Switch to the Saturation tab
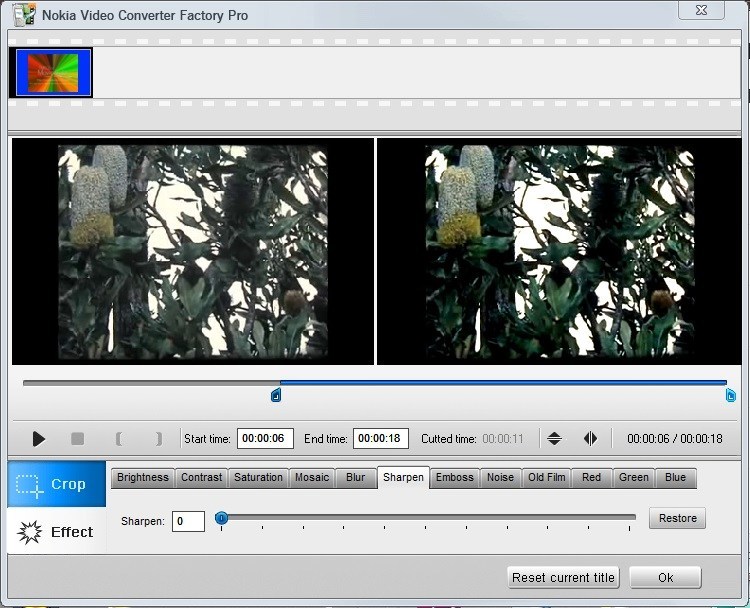The height and width of the screenshot is (608, 750). 258,477
